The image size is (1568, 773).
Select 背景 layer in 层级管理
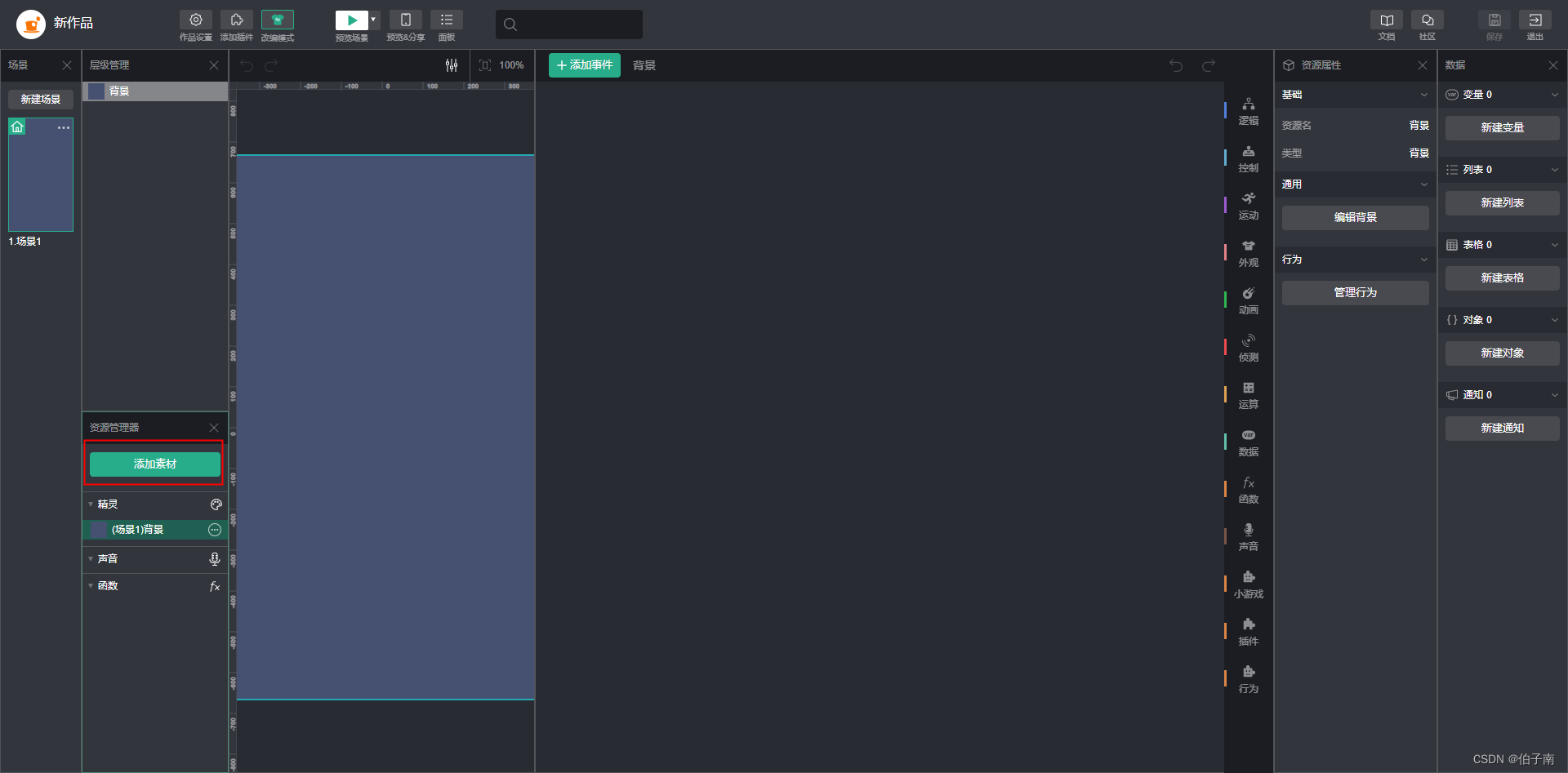click(155, 91)
